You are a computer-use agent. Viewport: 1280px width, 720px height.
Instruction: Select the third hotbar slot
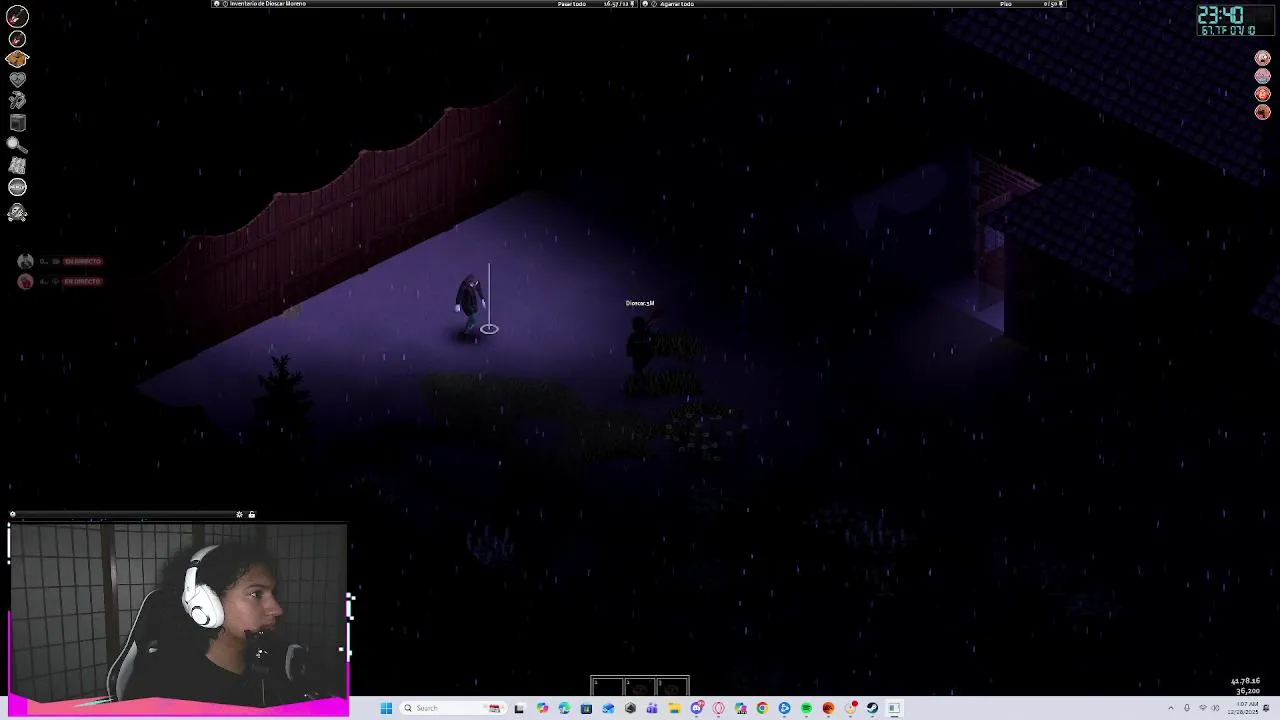coord(672,686)
